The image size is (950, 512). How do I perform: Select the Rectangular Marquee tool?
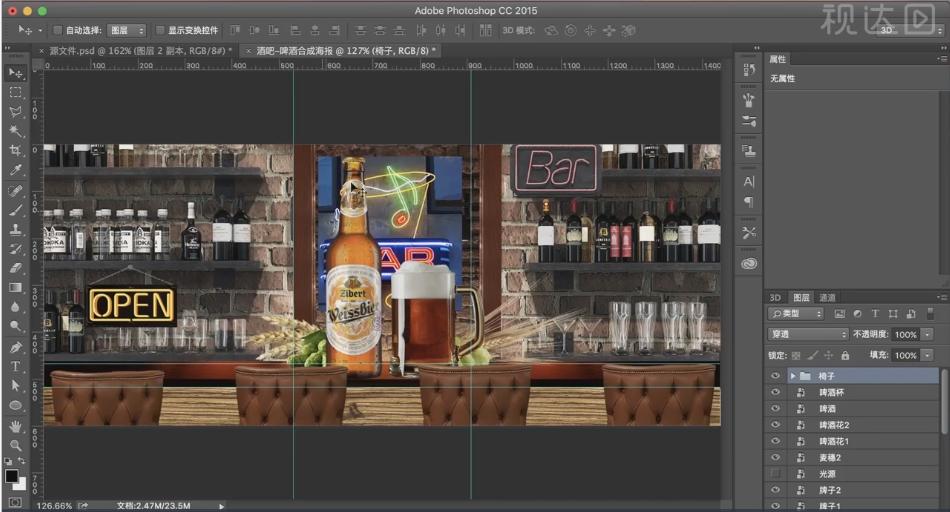point(15,93)
